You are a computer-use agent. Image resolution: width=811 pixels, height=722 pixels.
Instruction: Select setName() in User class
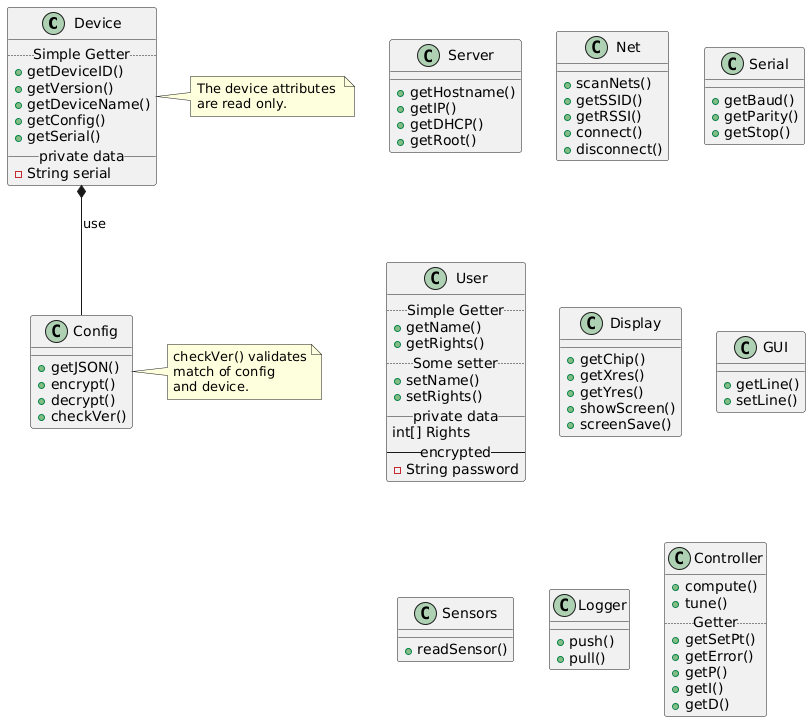point(442,381)
